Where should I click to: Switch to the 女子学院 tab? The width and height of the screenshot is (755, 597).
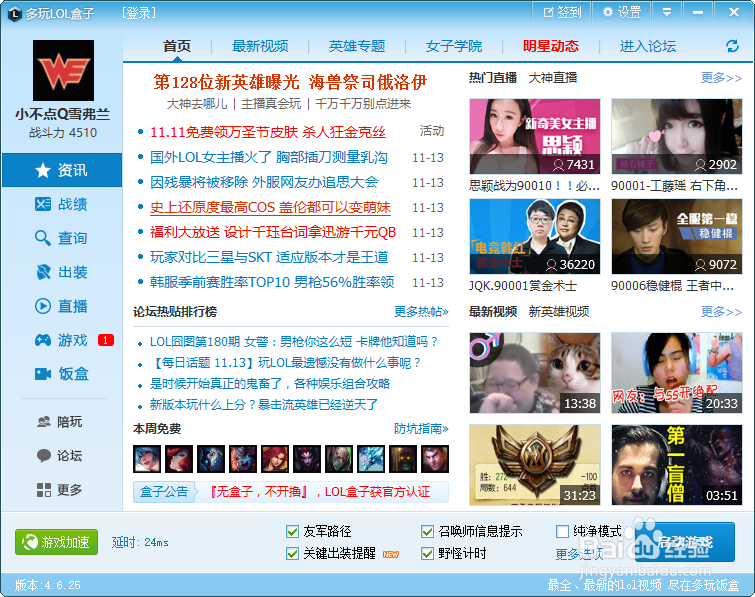[454, 46]
